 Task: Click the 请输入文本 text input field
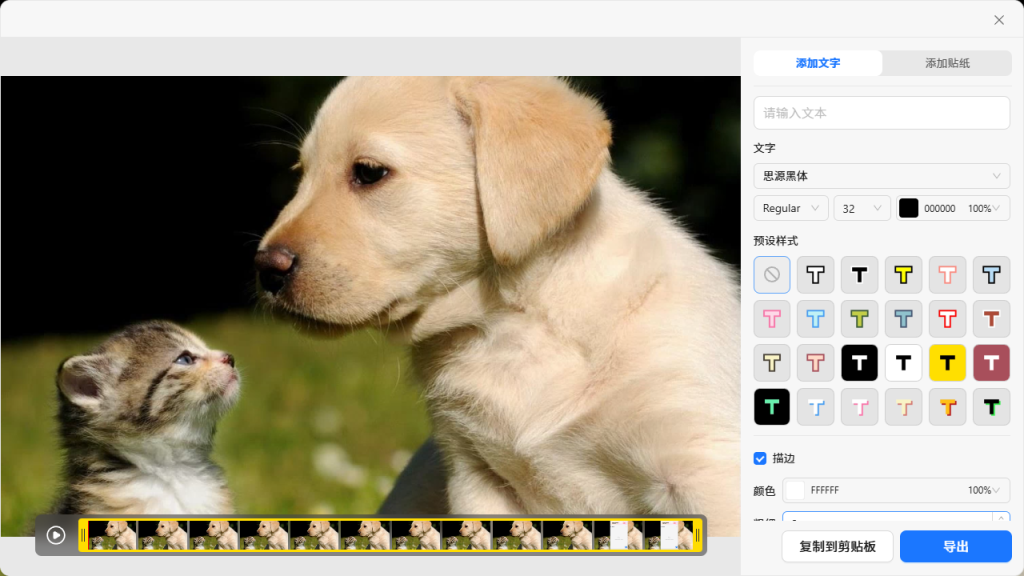[881, 113]
